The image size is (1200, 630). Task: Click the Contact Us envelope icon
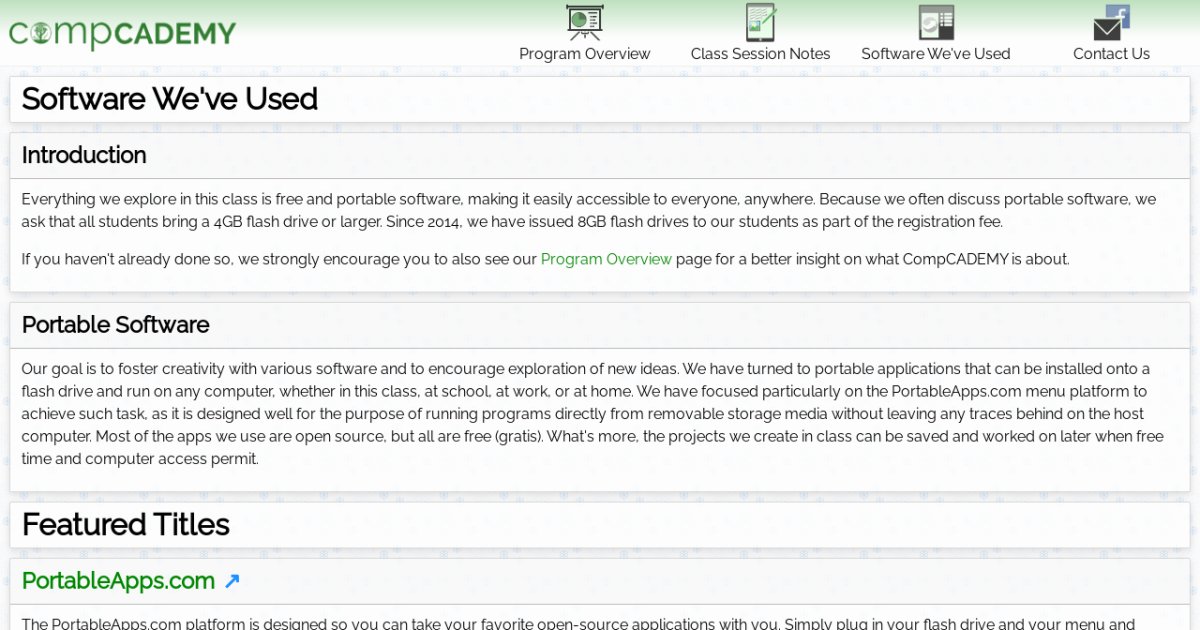coord(1107,29)
